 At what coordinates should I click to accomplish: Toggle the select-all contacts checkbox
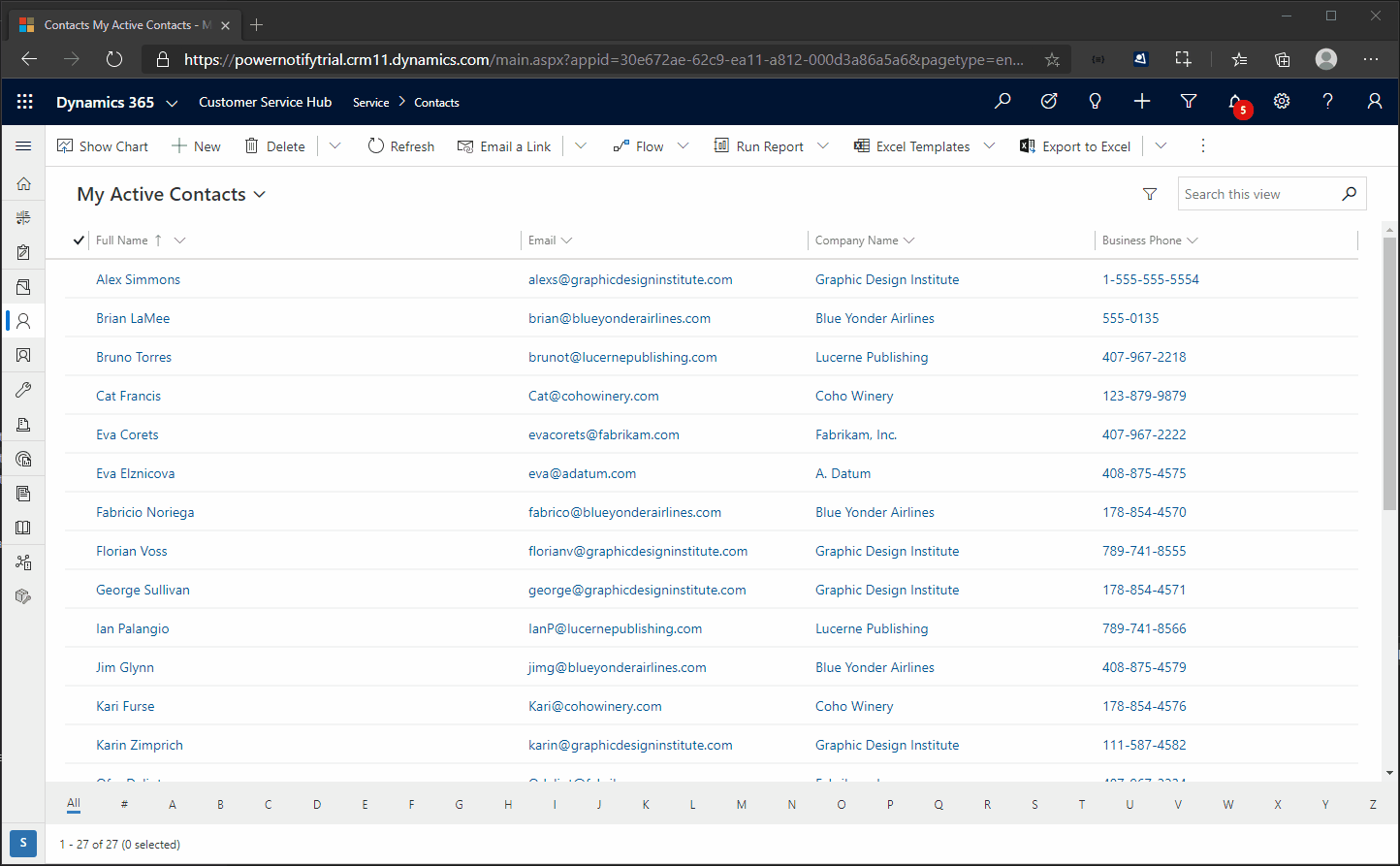point(79,240)
